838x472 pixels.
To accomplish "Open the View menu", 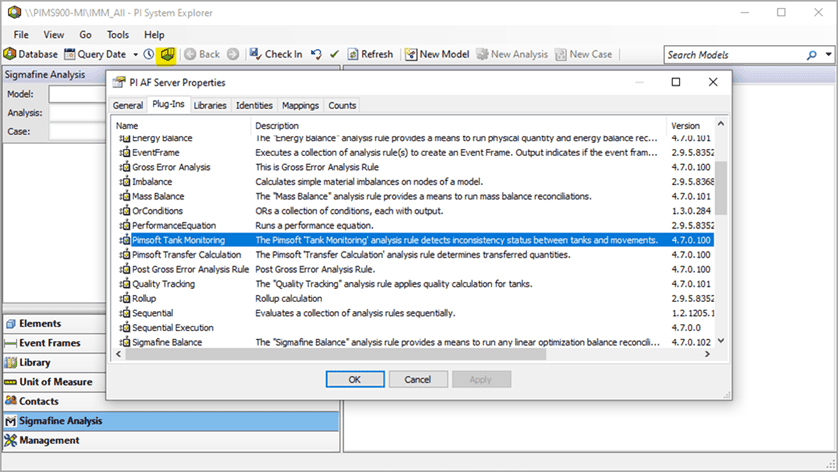I will point(53,35).
